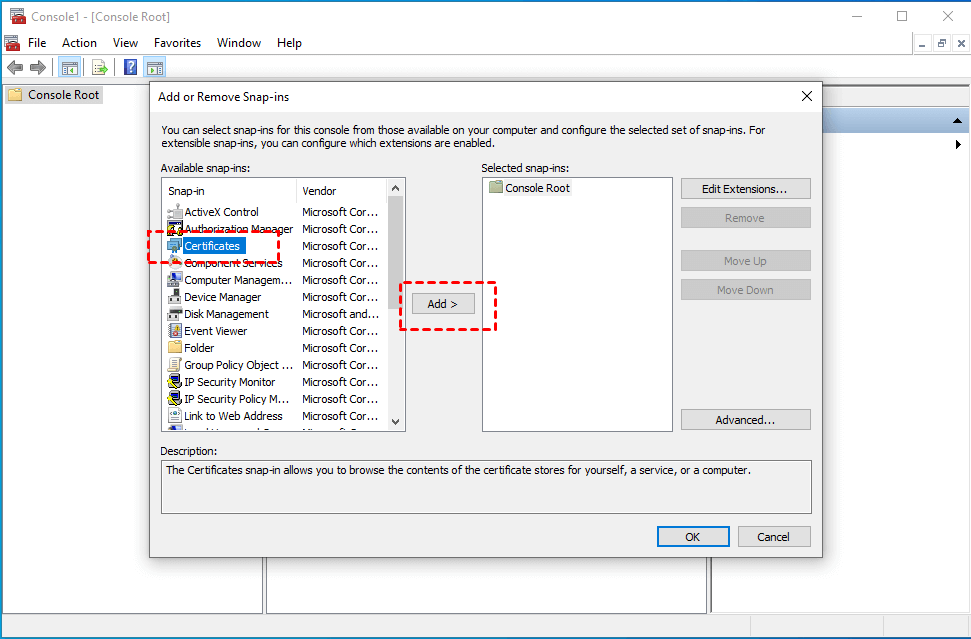971x639 pixels.
Task: Click the Disk Management snap-in icon
Action: pyautogui.click(x=175, y=314)
